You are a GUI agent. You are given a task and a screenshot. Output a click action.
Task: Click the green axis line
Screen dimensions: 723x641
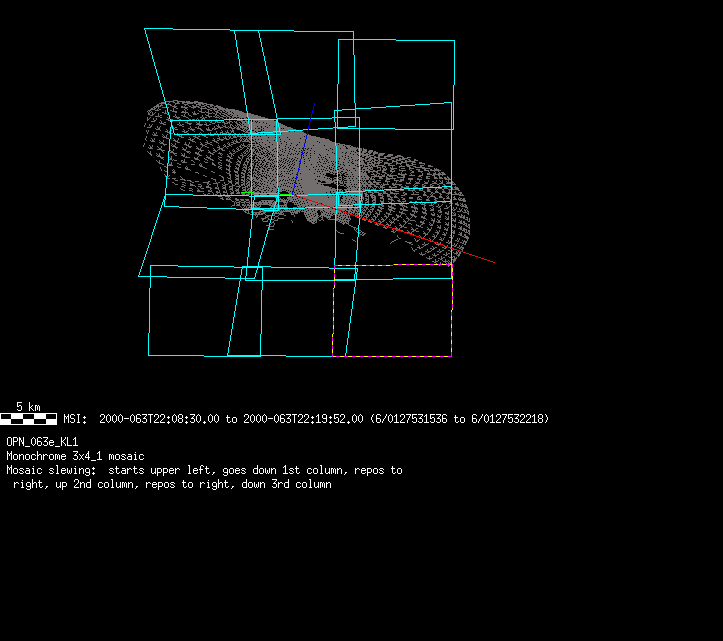[x=267, y=194]
